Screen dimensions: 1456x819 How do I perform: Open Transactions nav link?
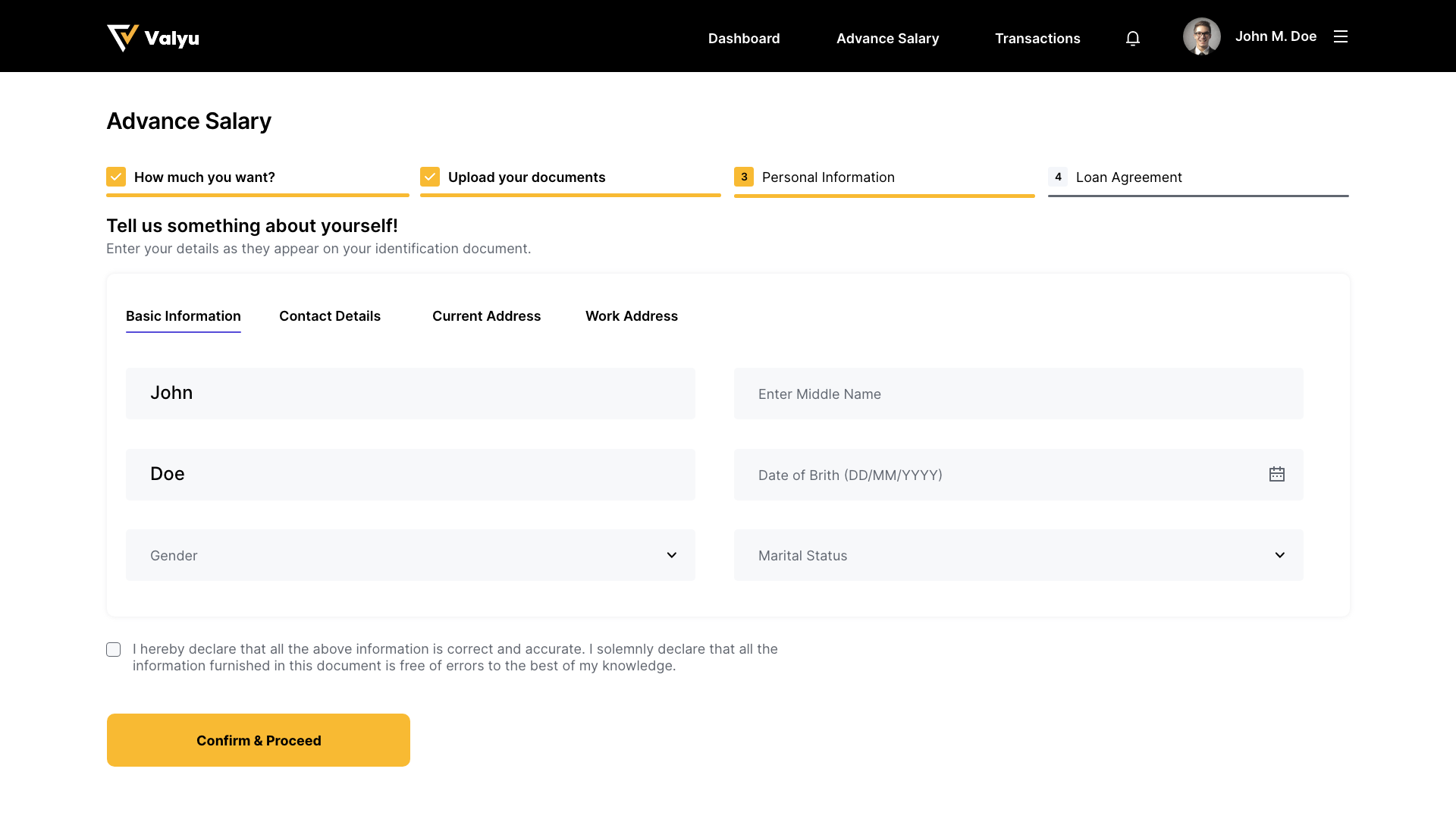pyautogui.click(x=1037, y=38)
